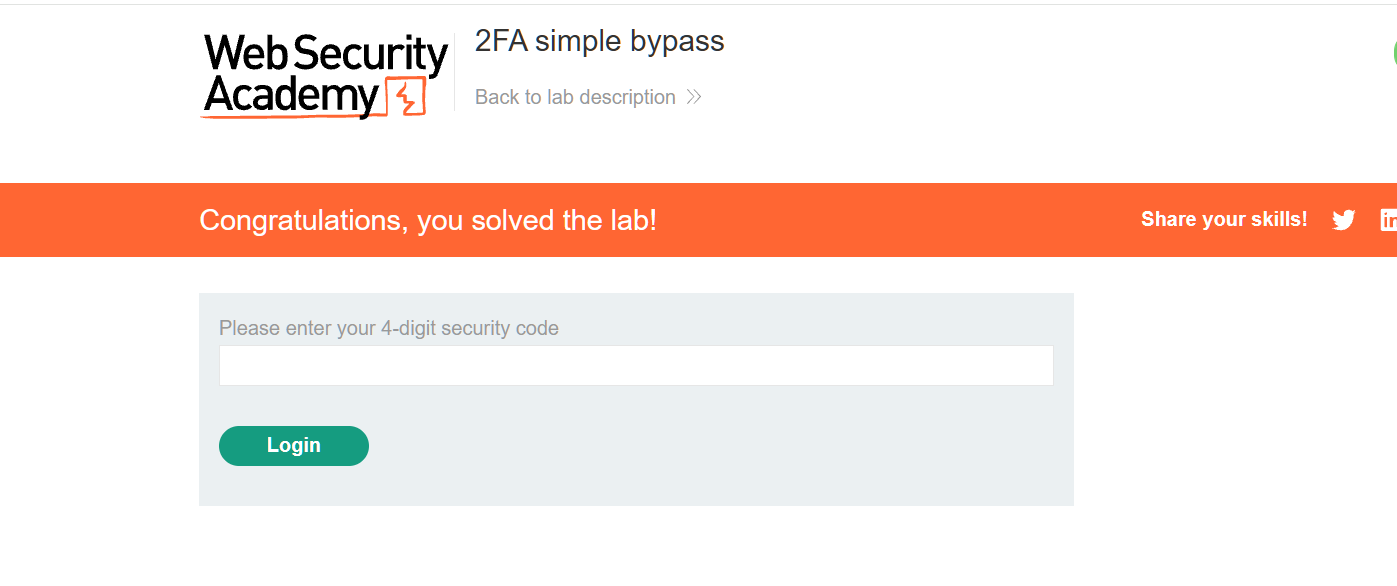Click the LinkedIn share icon
The width and height of the screenshot is (1397, 586).
point(1388,220)
